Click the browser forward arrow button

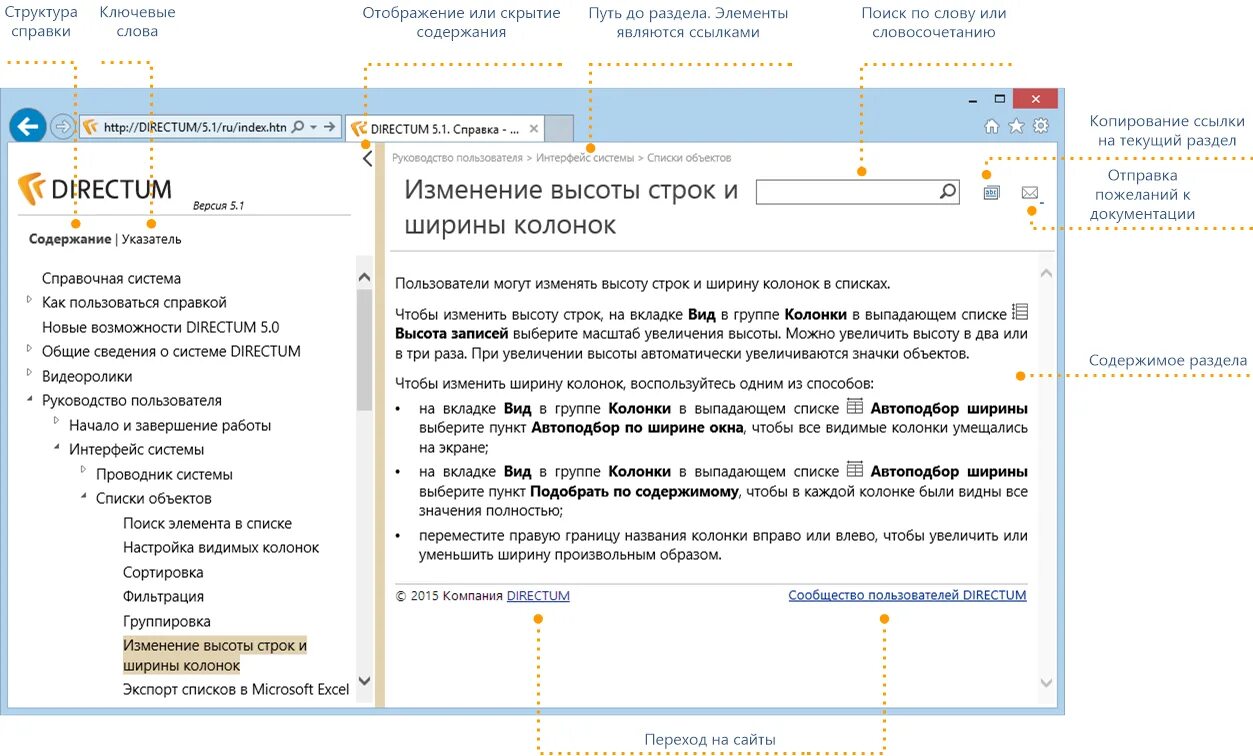click(x=63, y=127)
